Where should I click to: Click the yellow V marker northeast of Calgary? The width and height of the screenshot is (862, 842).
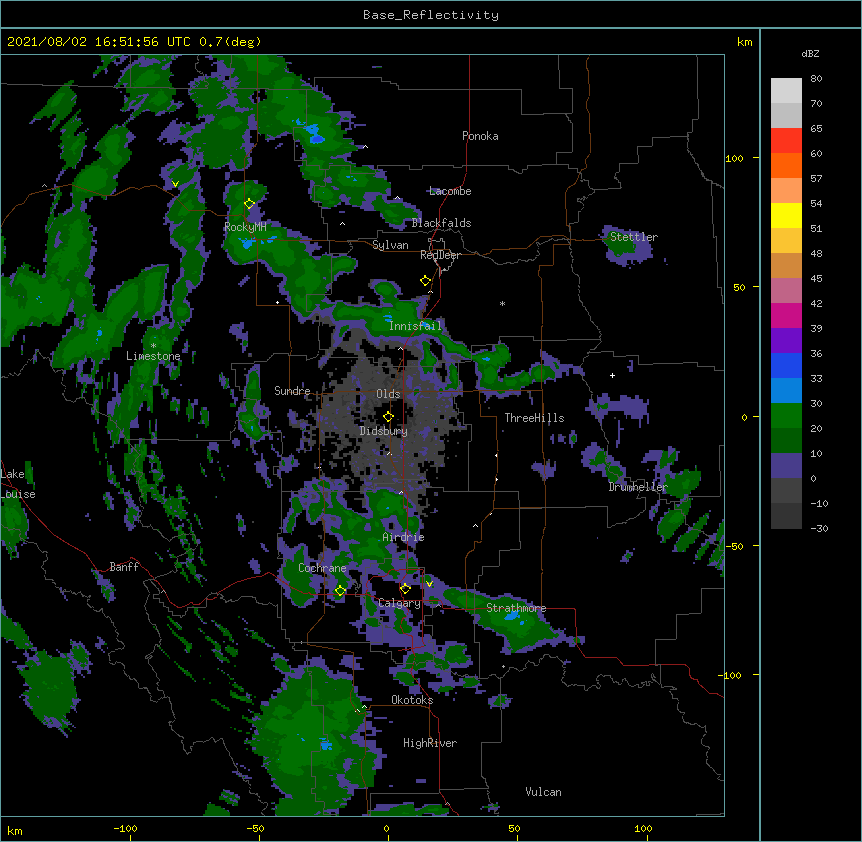click(x=429, y=584)
